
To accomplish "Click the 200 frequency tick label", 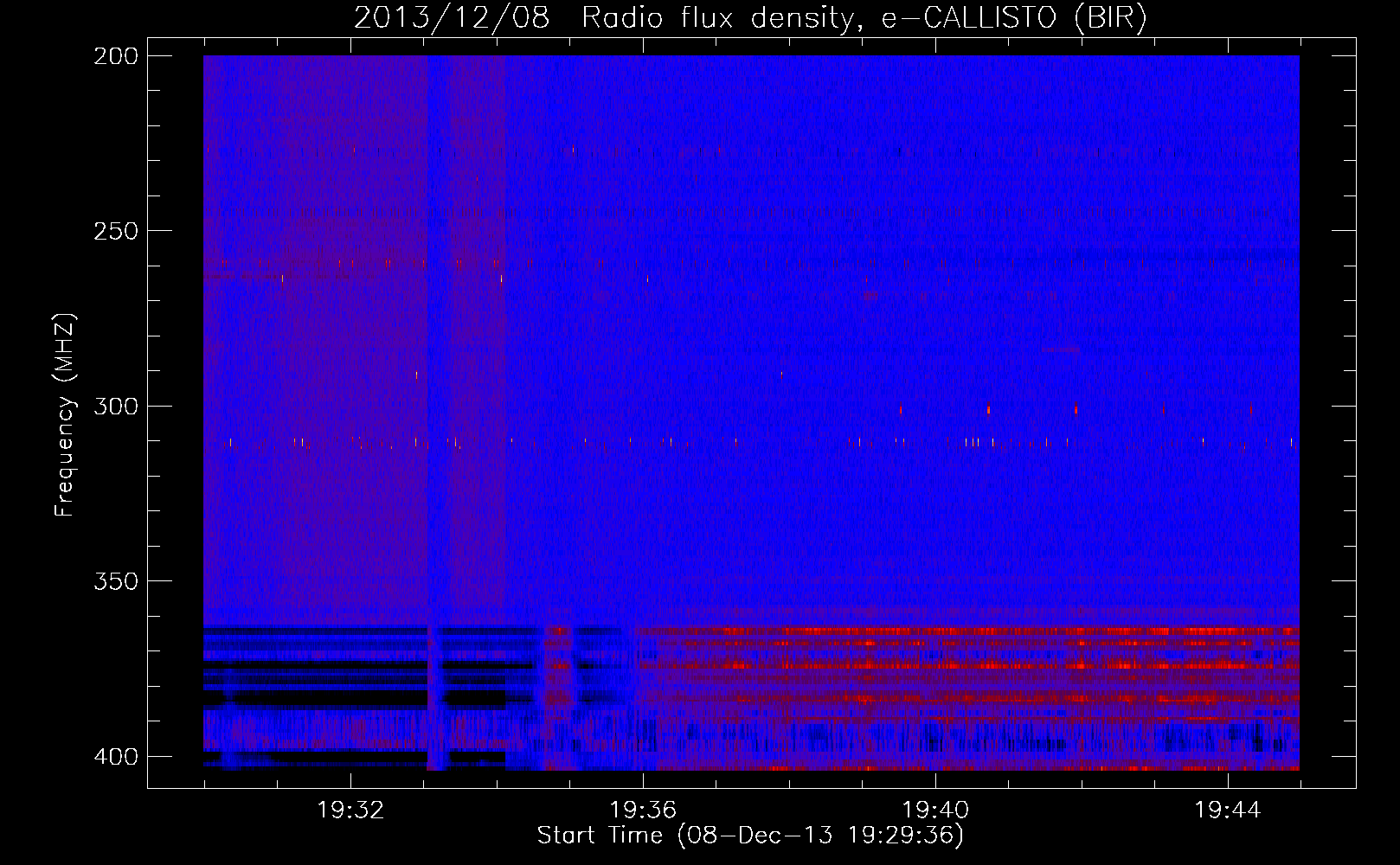I will point(116,56).
